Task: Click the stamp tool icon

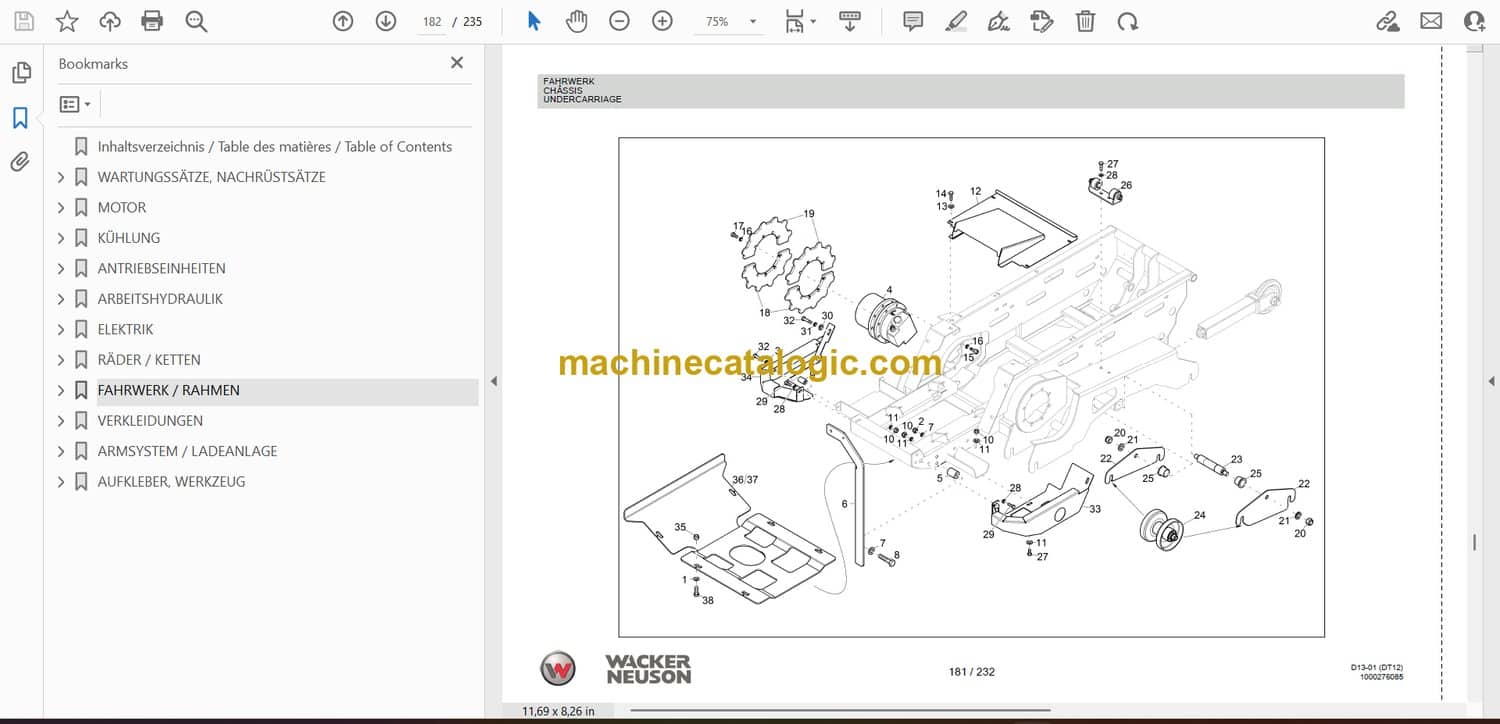Action: [x=1041, y=21]
